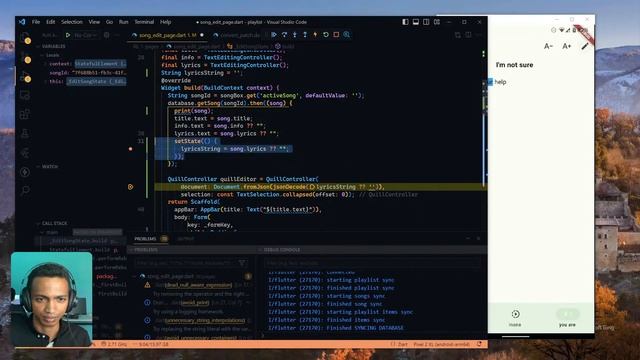Increase font size with A+ in emulator
The width and height of the screenshot is (640, 360).
coord(567,46)
